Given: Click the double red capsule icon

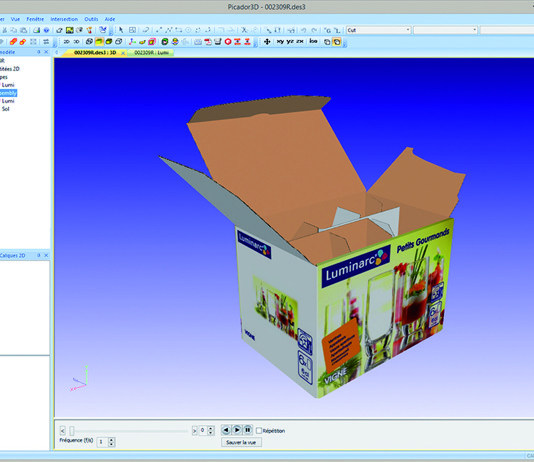Looking at the screenshot, I should pos(13,42).
